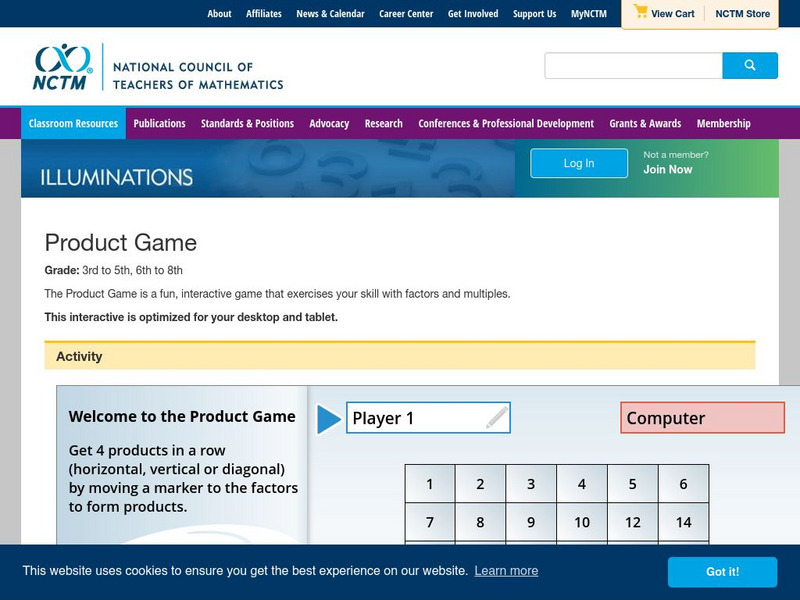Dismiss cookie notice with Got it!
This screenshot has width=800, height=600.
coord(722,572)
